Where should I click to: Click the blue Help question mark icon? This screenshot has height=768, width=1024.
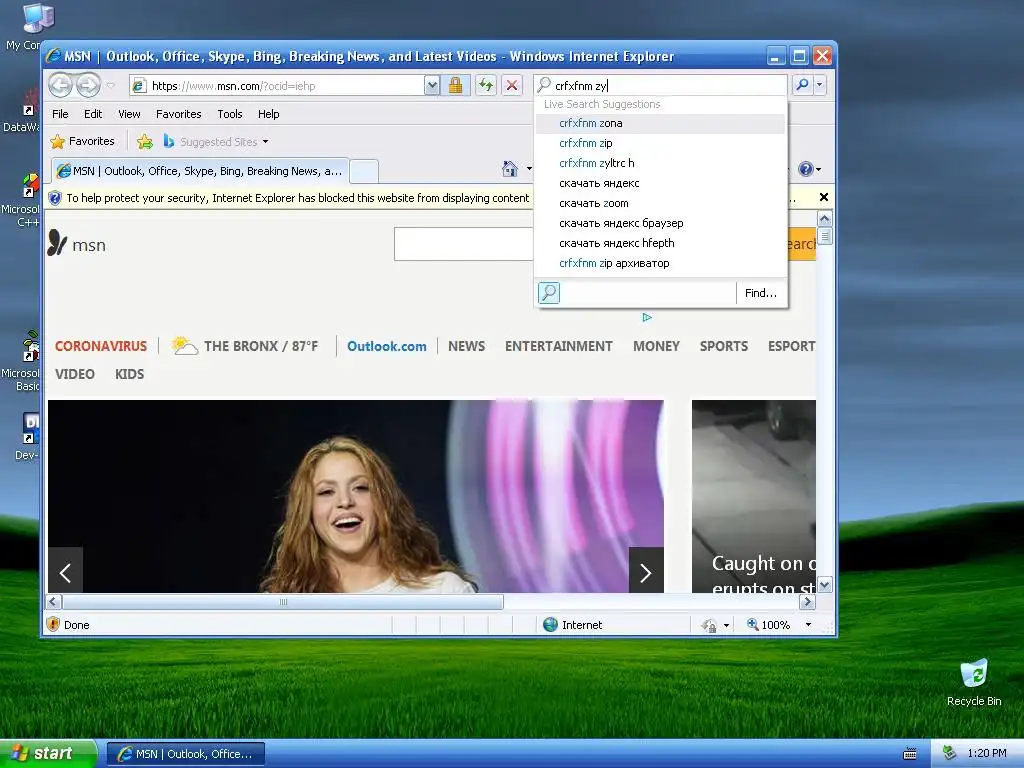806,169
